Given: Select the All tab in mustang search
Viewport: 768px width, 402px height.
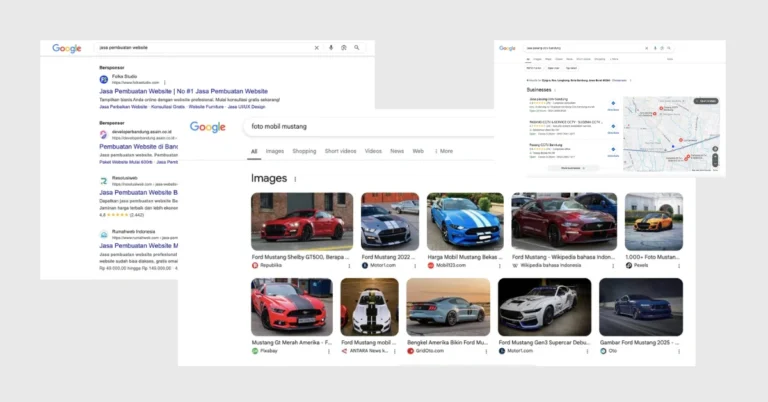Looking at the screenshot, I should coord(254,151).
